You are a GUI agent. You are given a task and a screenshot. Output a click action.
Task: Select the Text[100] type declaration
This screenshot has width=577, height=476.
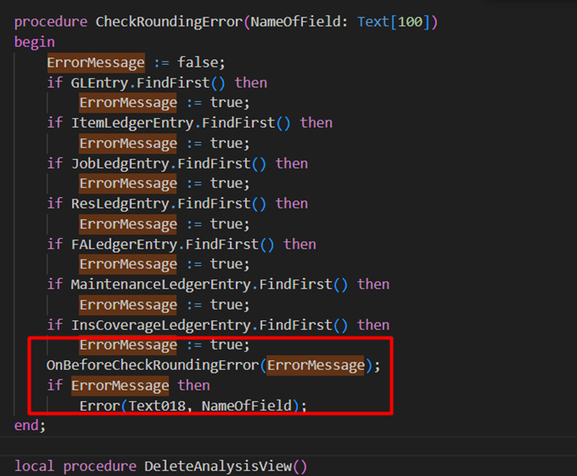(393, 22)
